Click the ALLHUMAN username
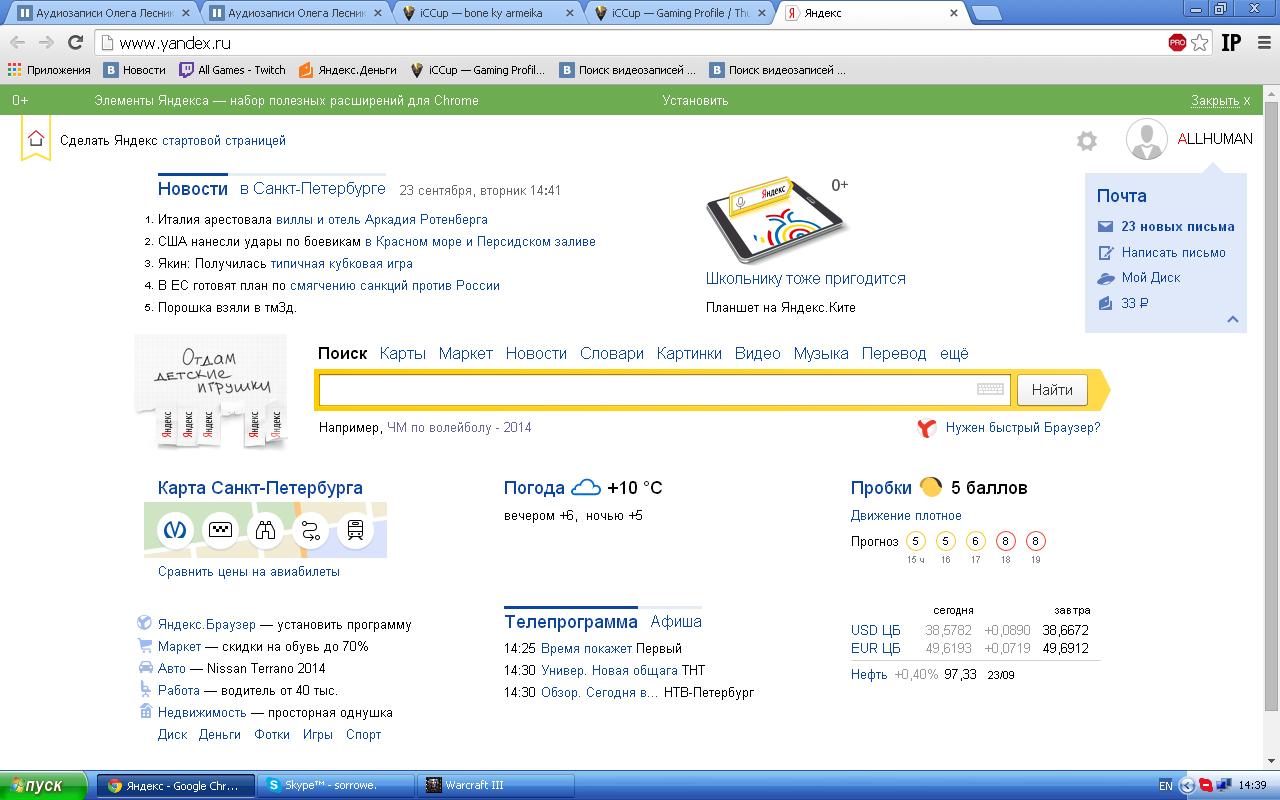Image resolution: width=1280 pixels, height=800 pixels. [x=1215, y=139]
